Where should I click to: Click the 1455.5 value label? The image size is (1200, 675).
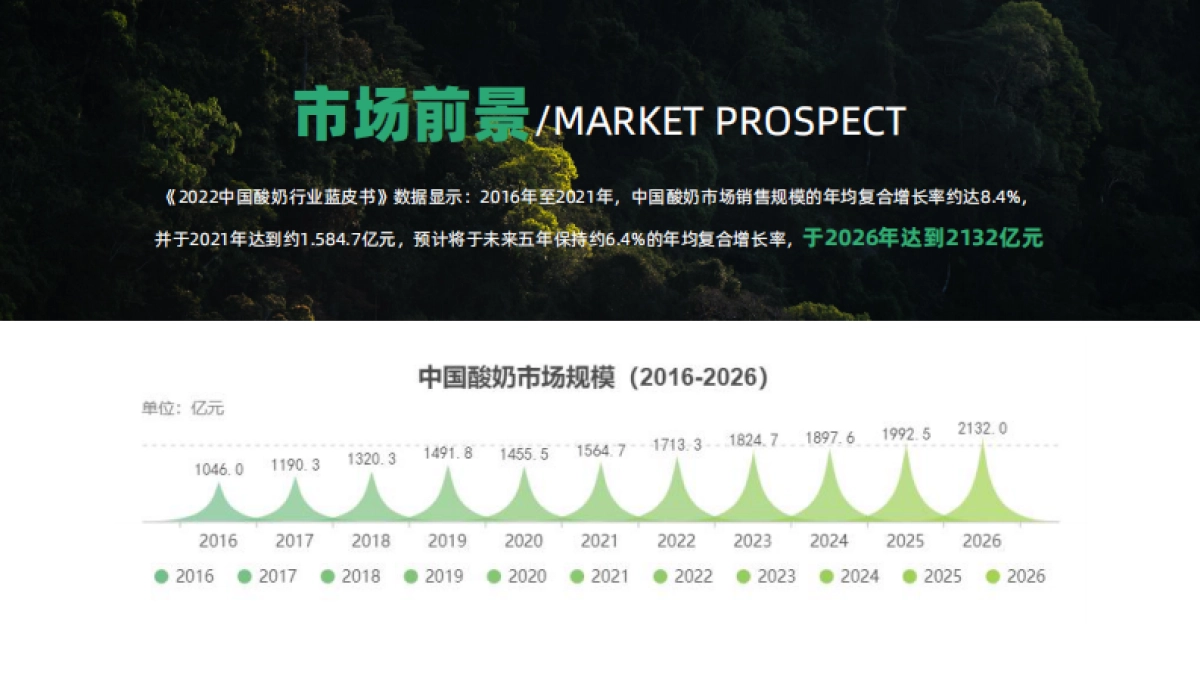coord(523,453)
